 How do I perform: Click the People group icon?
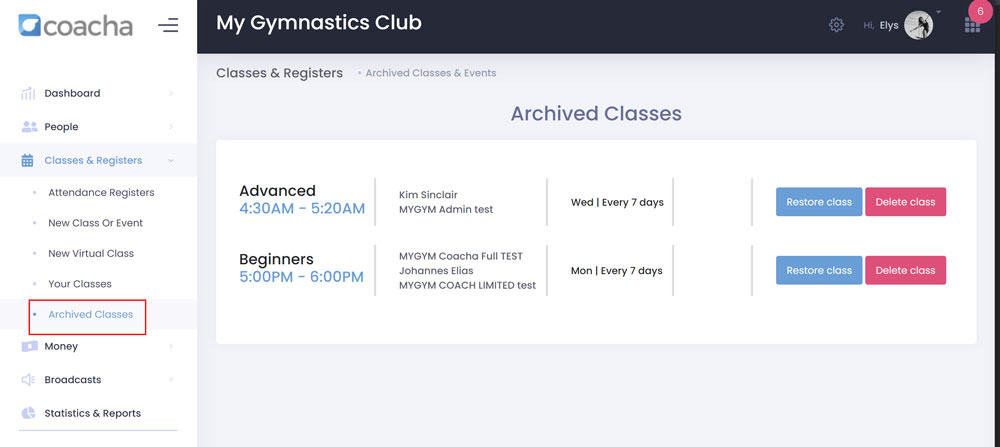[x=29, y=127]
